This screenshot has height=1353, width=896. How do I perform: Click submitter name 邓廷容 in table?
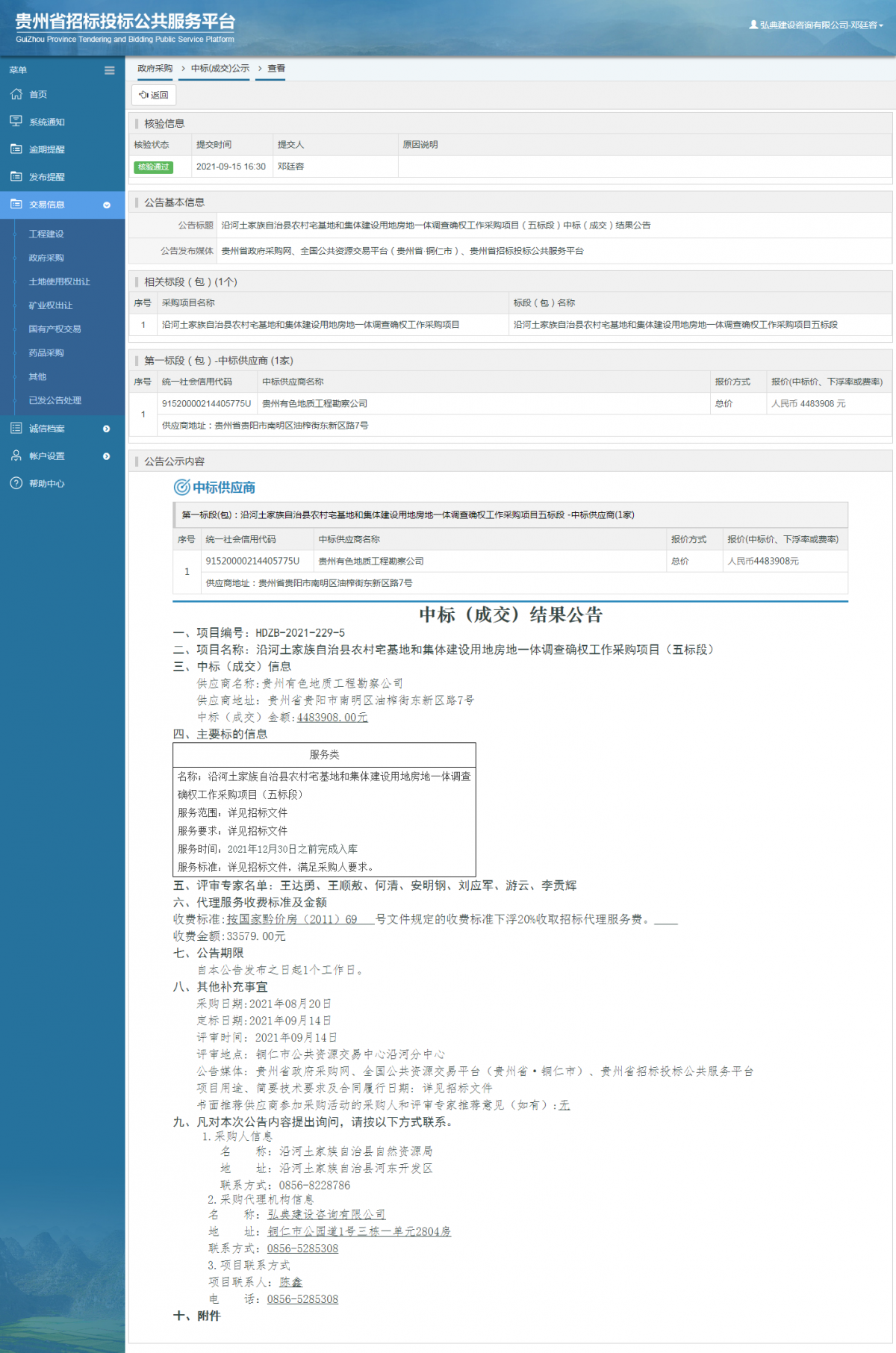coord(290,167)
